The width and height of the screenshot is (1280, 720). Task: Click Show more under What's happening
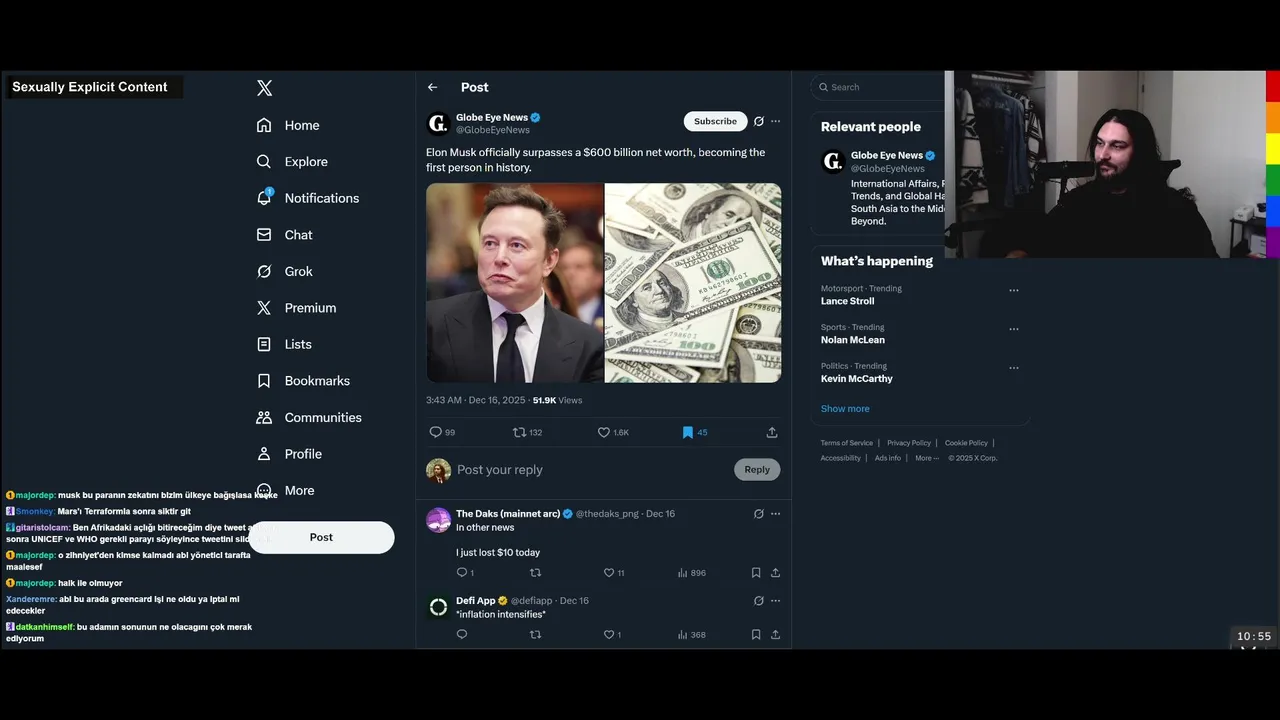click(x=845, y=409)
